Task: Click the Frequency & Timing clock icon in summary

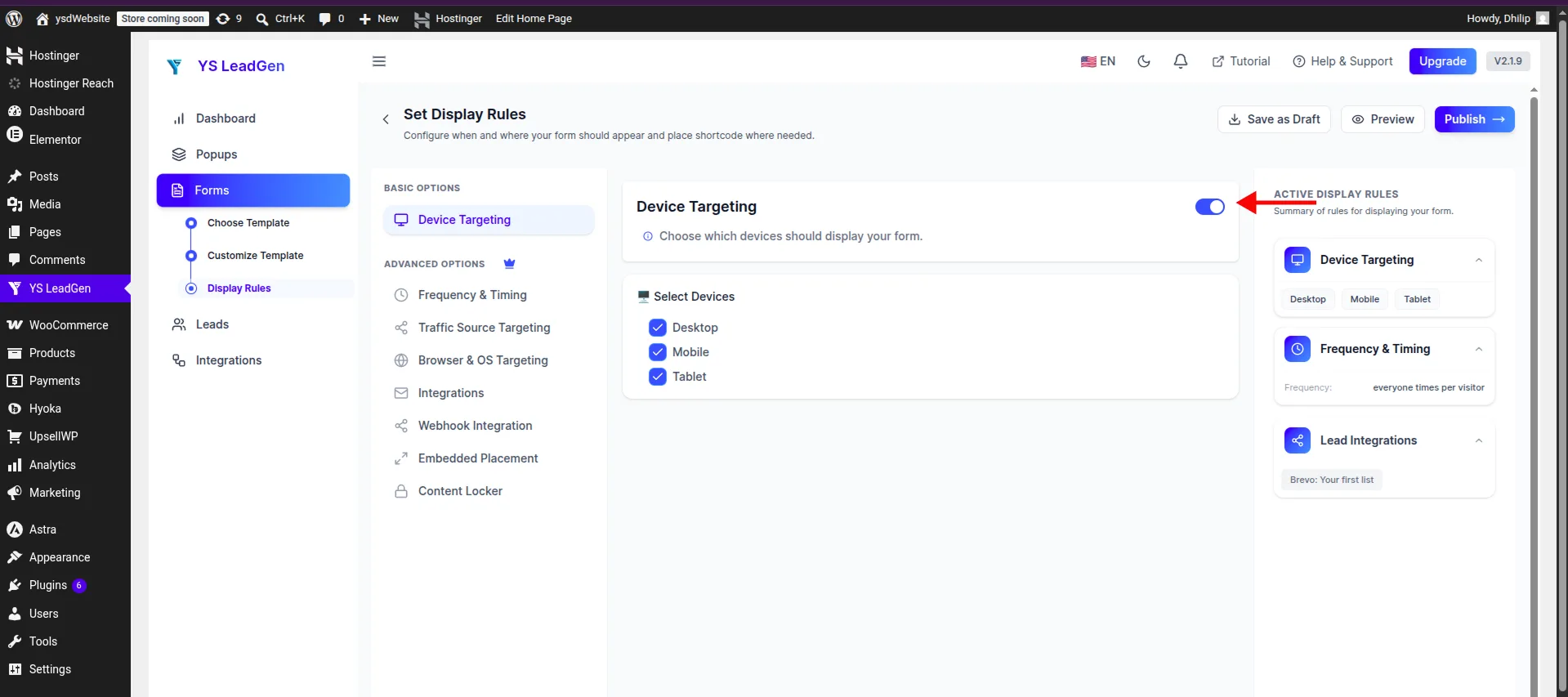Action: pos(1298,349)
